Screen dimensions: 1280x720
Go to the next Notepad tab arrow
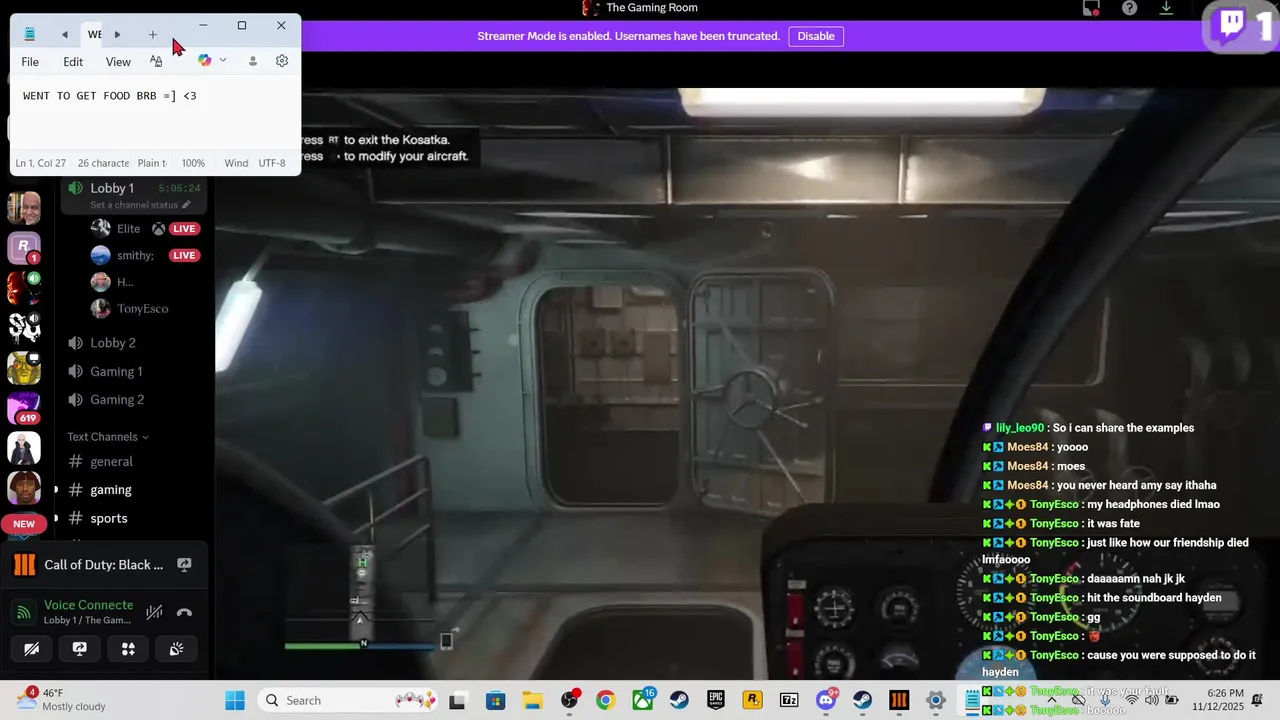[x=117, y=34]
